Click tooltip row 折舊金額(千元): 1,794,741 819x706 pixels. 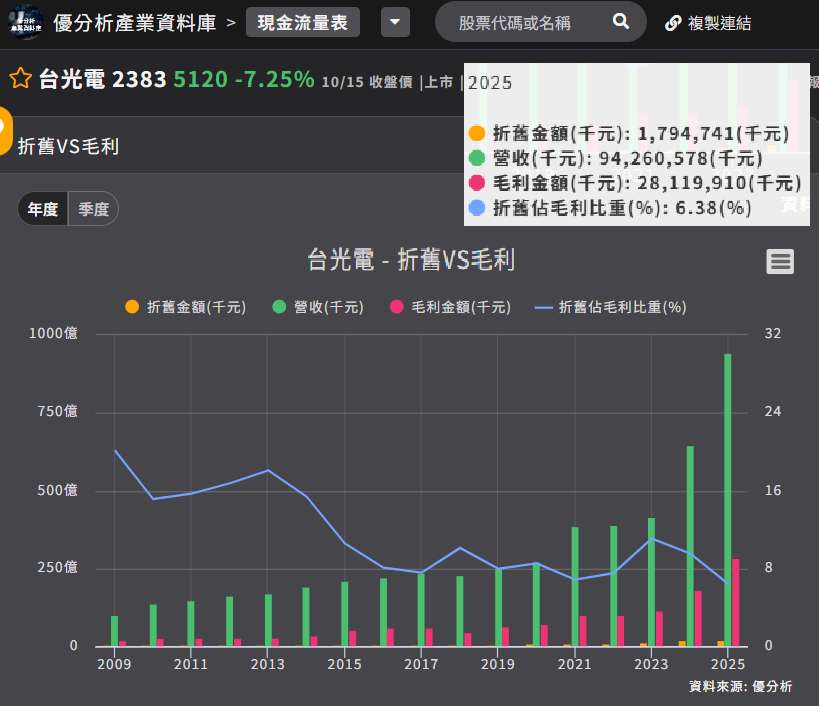(629, 134)
